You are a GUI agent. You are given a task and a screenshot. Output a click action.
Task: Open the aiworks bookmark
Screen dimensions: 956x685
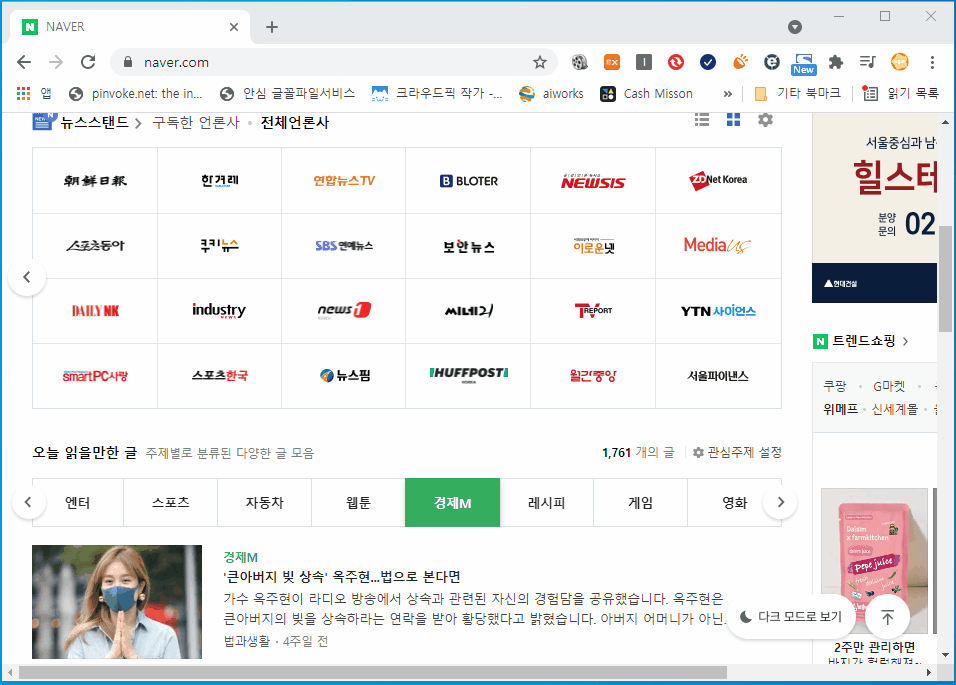[551, 93]
